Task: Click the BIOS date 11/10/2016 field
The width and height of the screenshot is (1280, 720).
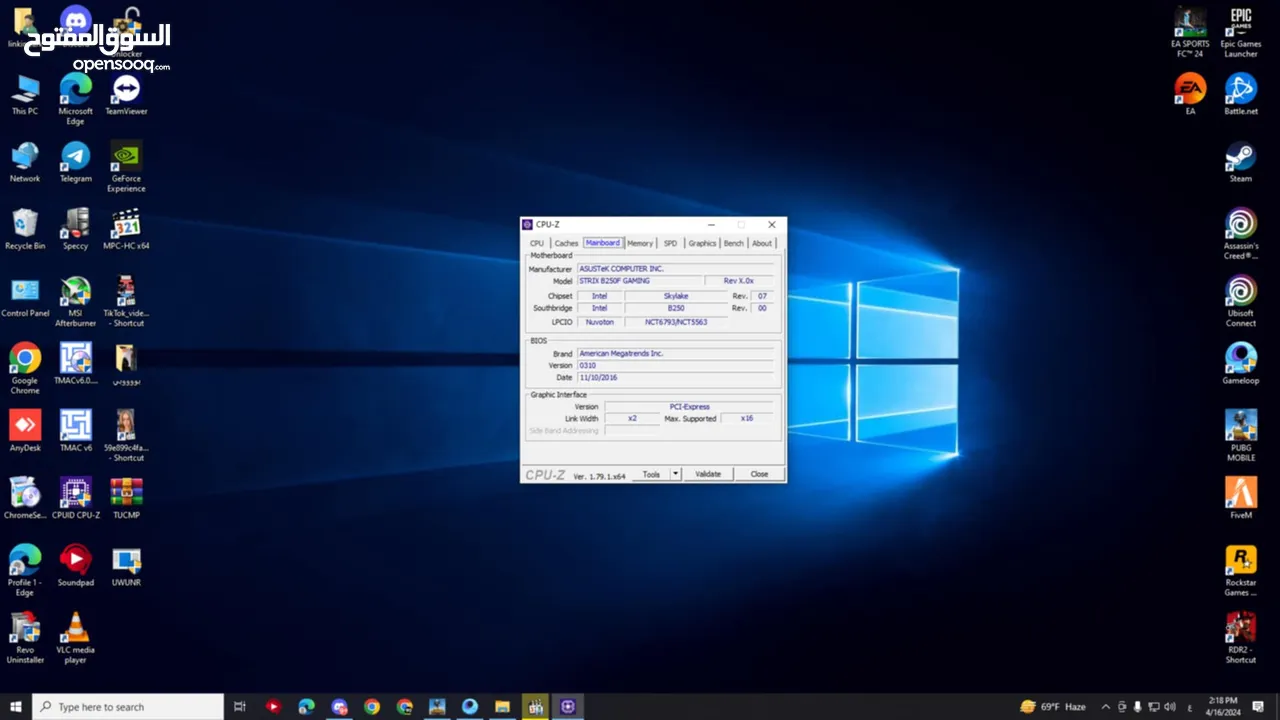Action: pyautogui.click(x=676, y=377)
